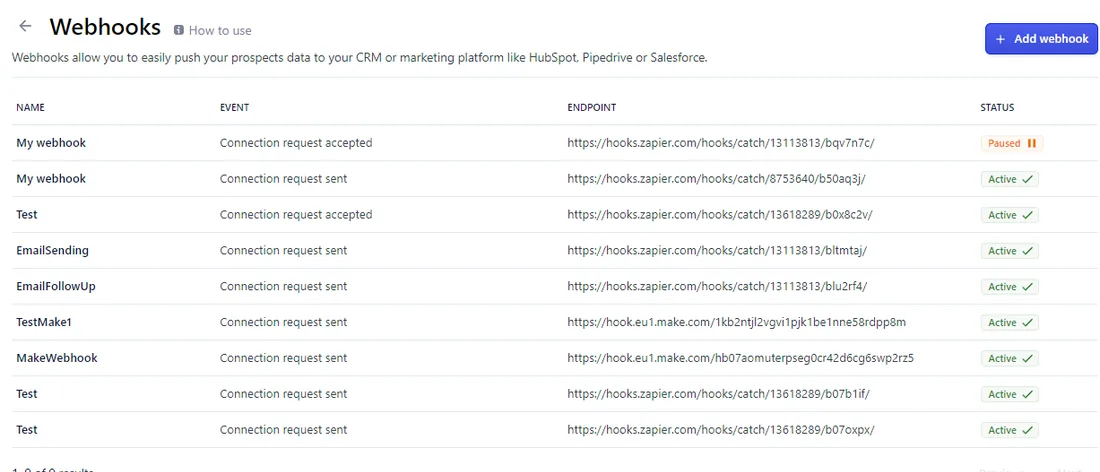Click Active status badge in EmailFollowUp row
Image resolution: width=1100 pixels, height=472 pixels.
tap(1010, 286)
